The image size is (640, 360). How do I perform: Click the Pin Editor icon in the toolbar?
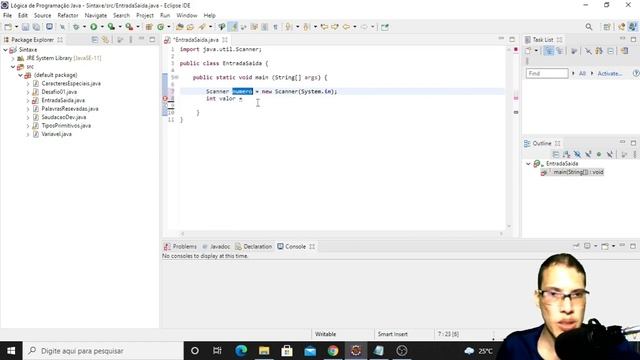[x=385, y=27]
